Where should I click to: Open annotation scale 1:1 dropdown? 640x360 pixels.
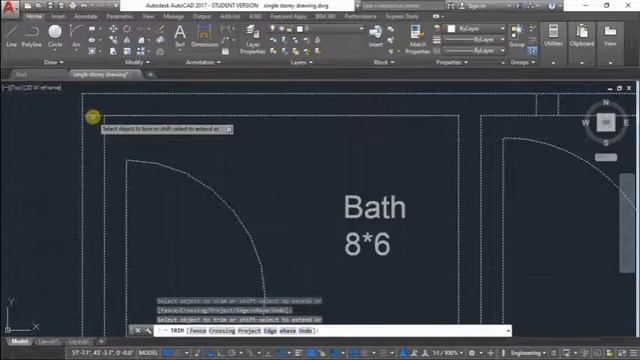[447, 353]
